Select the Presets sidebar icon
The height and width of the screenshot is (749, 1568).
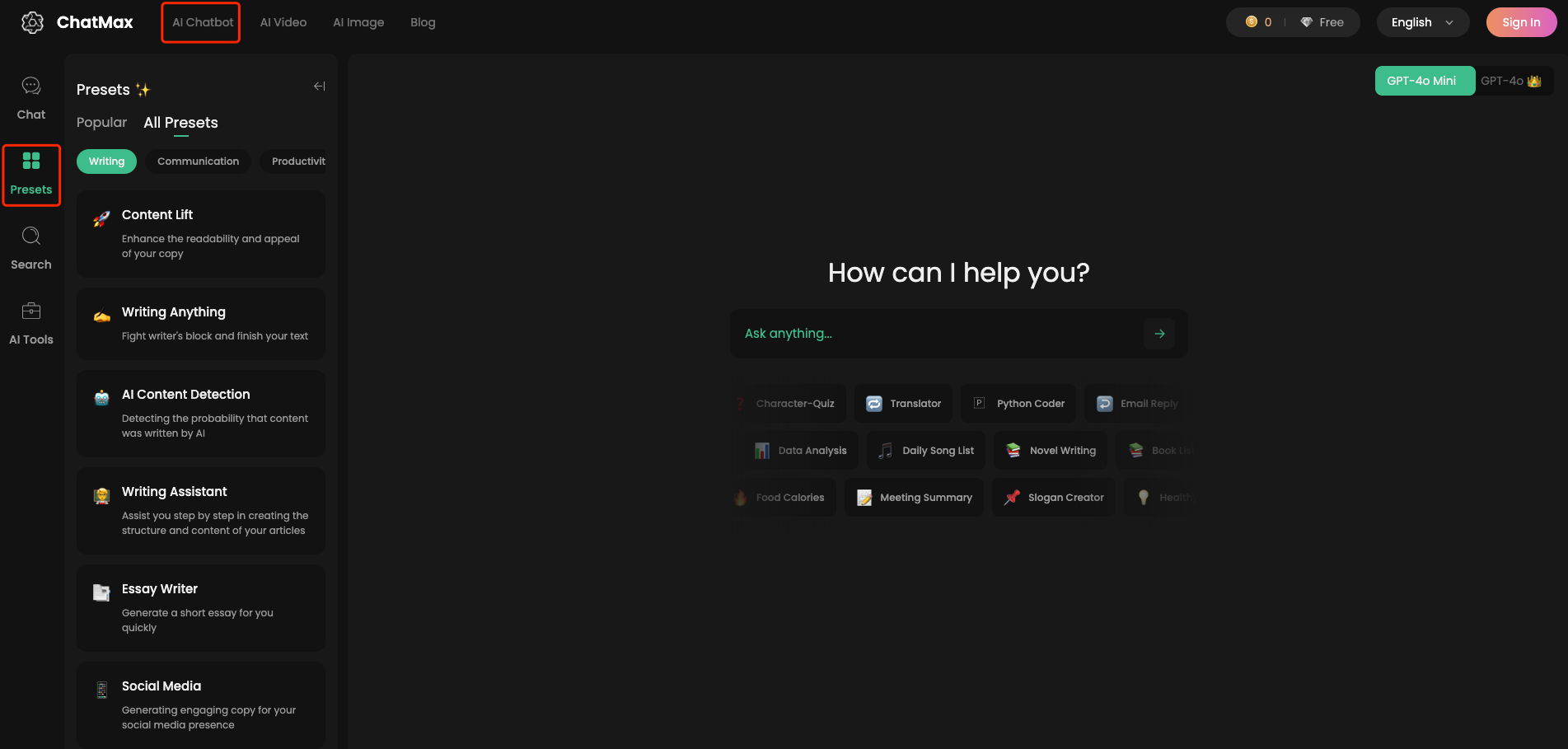tap(31, 162)
